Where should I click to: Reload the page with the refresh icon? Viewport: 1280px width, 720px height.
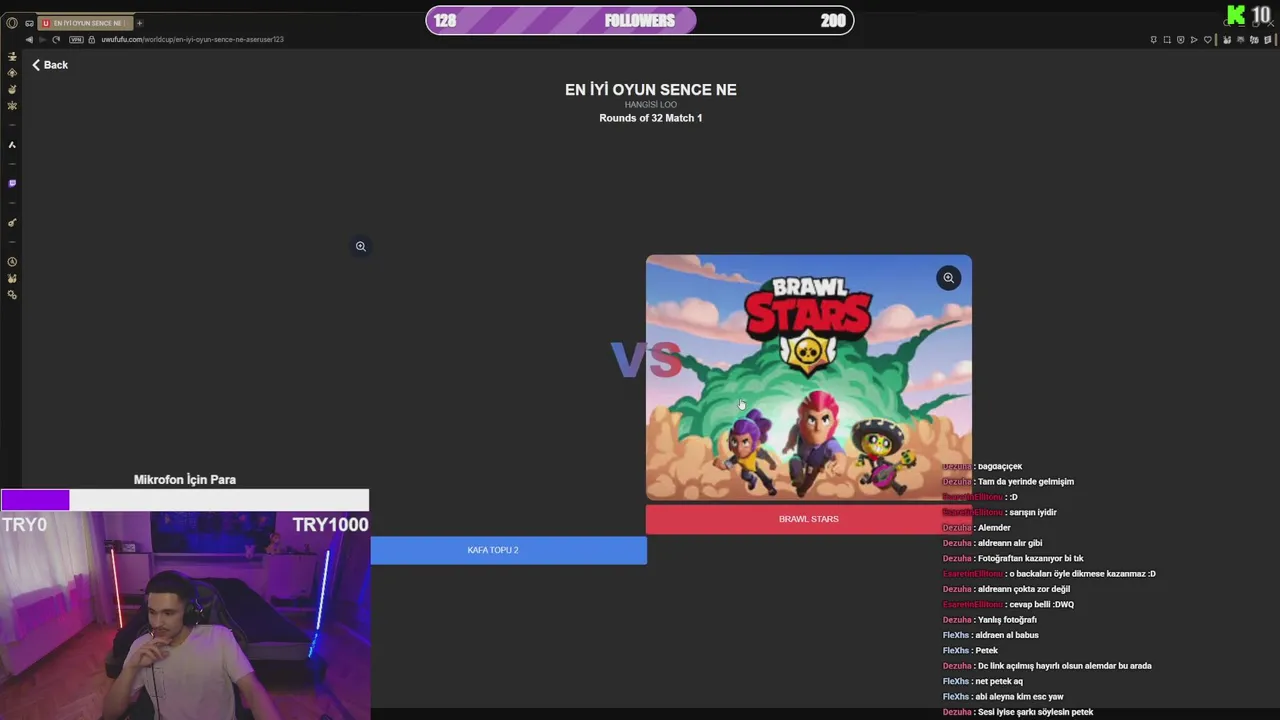point(56,40)
